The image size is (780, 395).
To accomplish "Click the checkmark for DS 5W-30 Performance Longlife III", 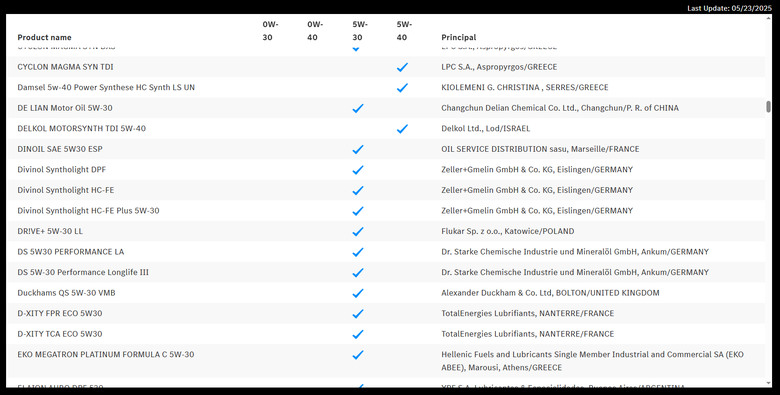I will point(358,273).
